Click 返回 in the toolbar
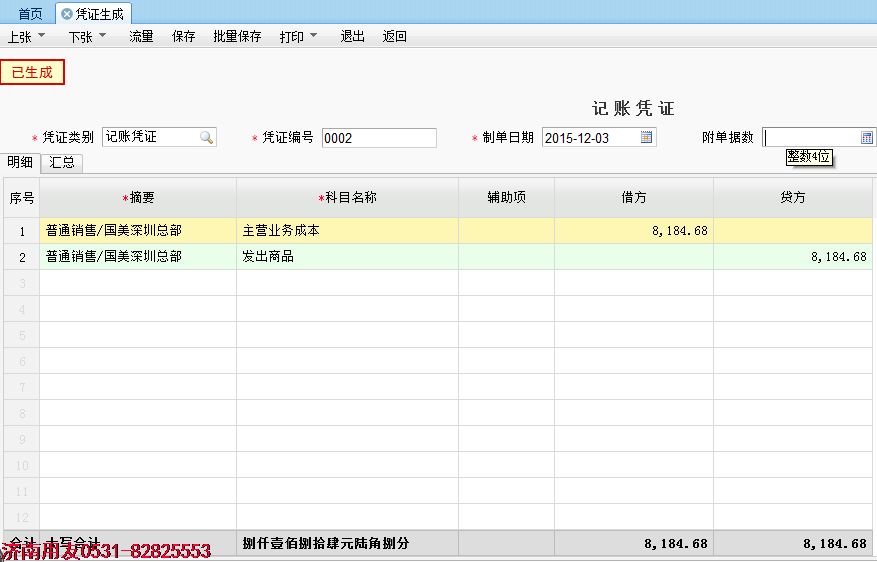 pyautogui.click(x=394, y=37)
